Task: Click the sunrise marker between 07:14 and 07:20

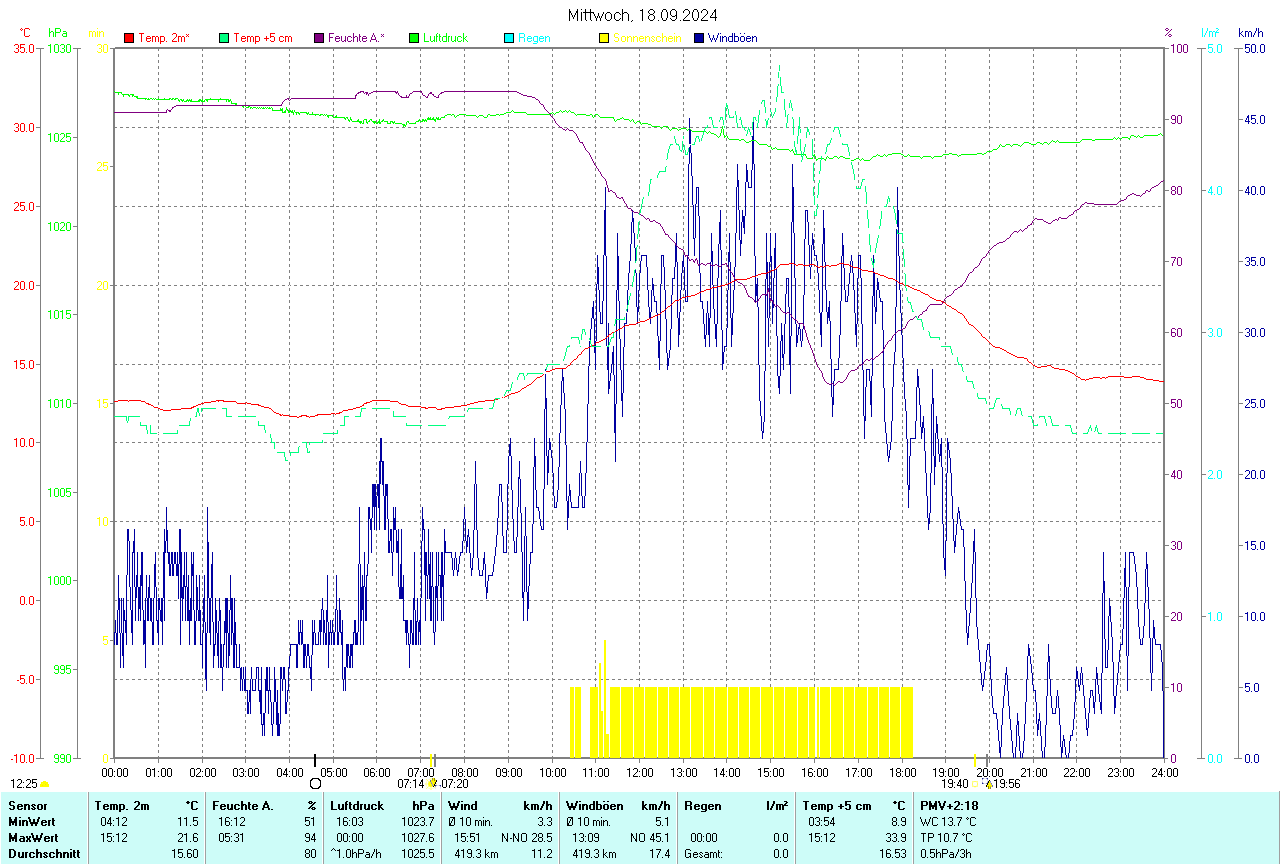Action: [433, 784]
